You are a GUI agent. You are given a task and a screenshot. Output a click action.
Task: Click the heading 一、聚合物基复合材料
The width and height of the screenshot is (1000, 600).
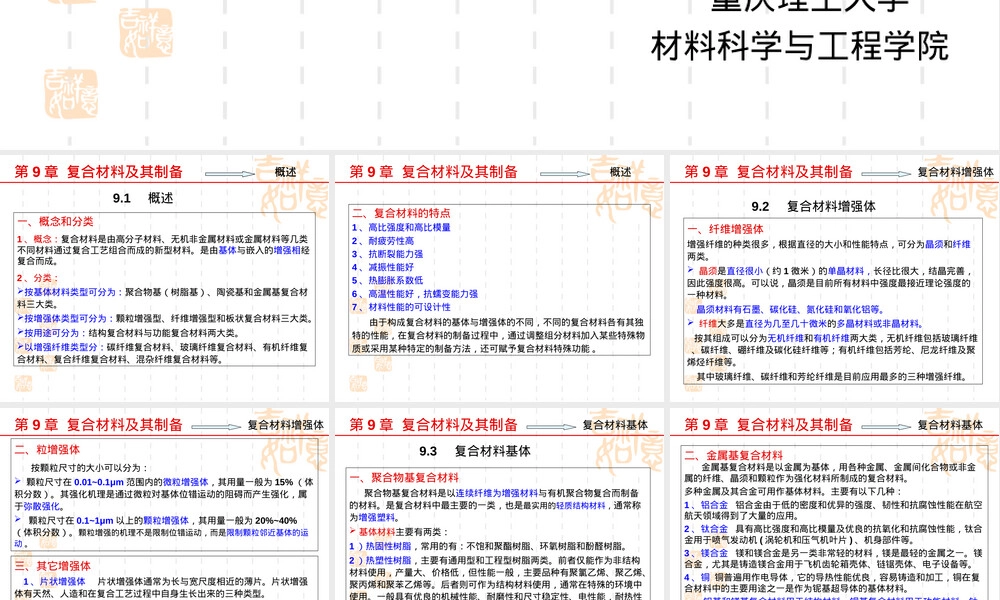click(404, 478)
